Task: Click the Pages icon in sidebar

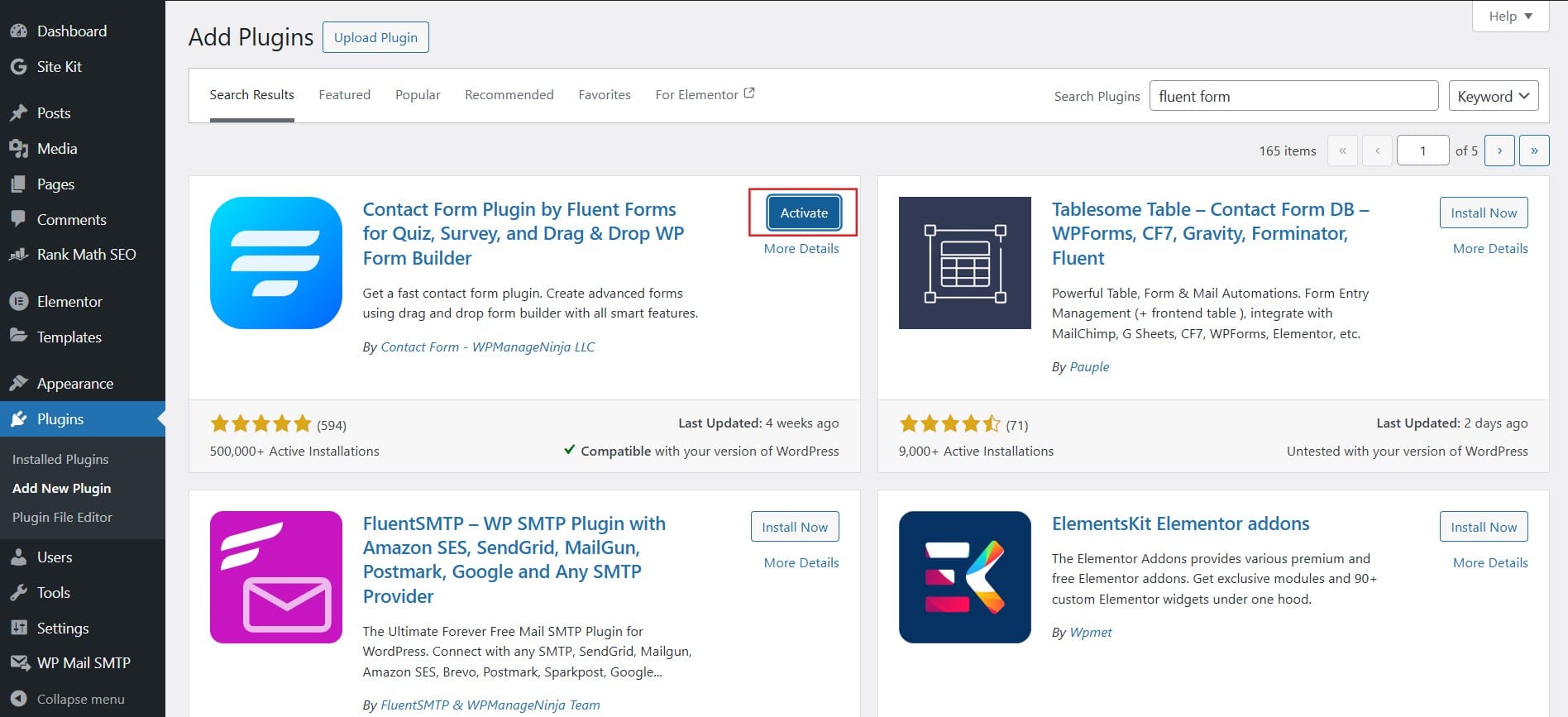Action: [18, 184]
